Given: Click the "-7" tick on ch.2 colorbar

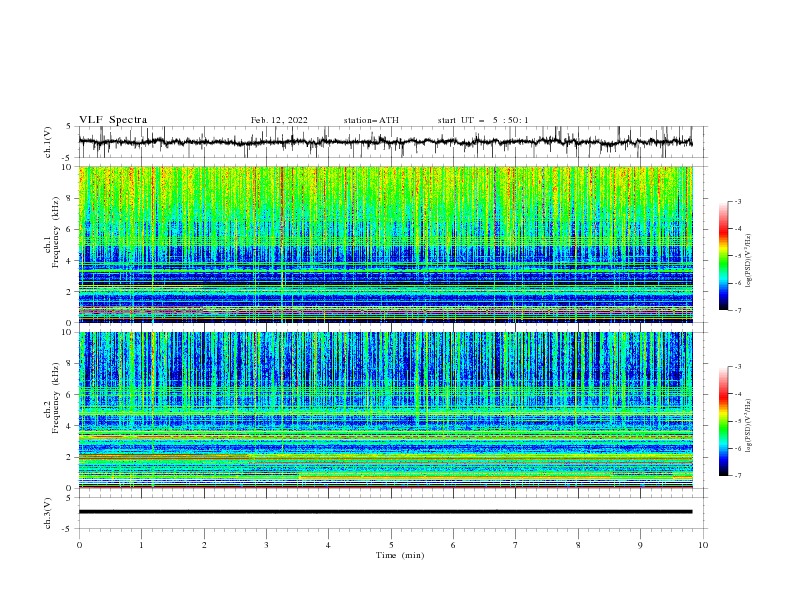Looking at the screenshot, I should (737, 476).
